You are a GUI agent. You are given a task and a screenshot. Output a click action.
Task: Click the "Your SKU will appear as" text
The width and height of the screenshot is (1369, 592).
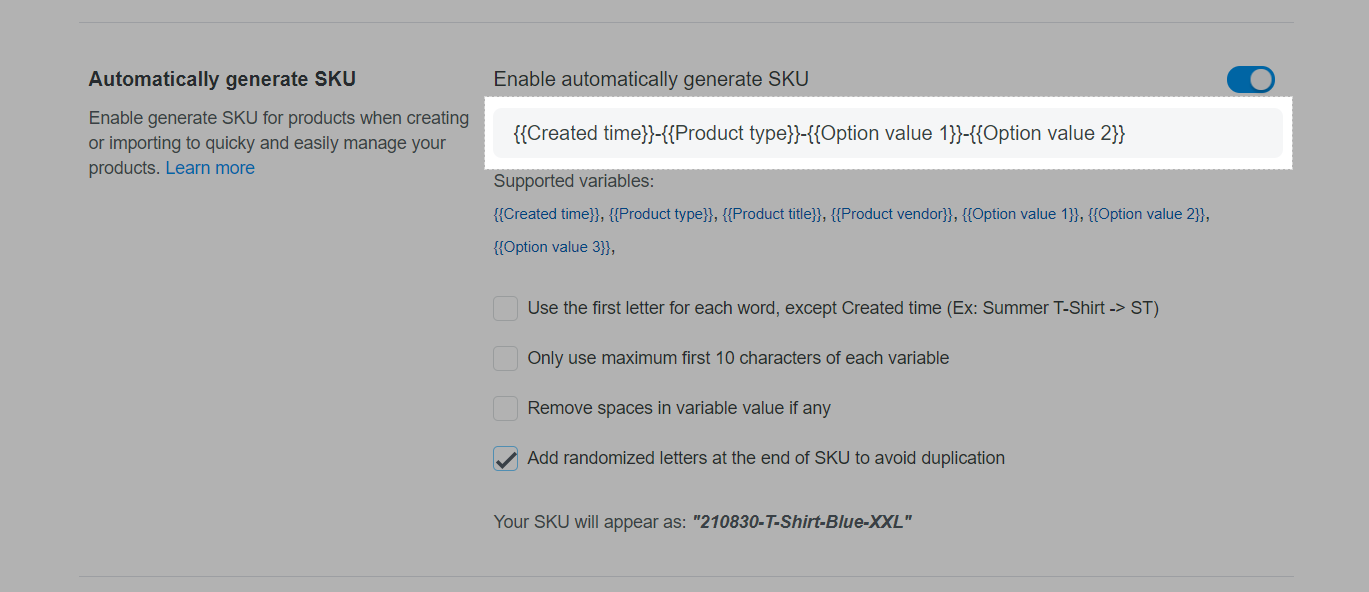click(x=590, y=522)
